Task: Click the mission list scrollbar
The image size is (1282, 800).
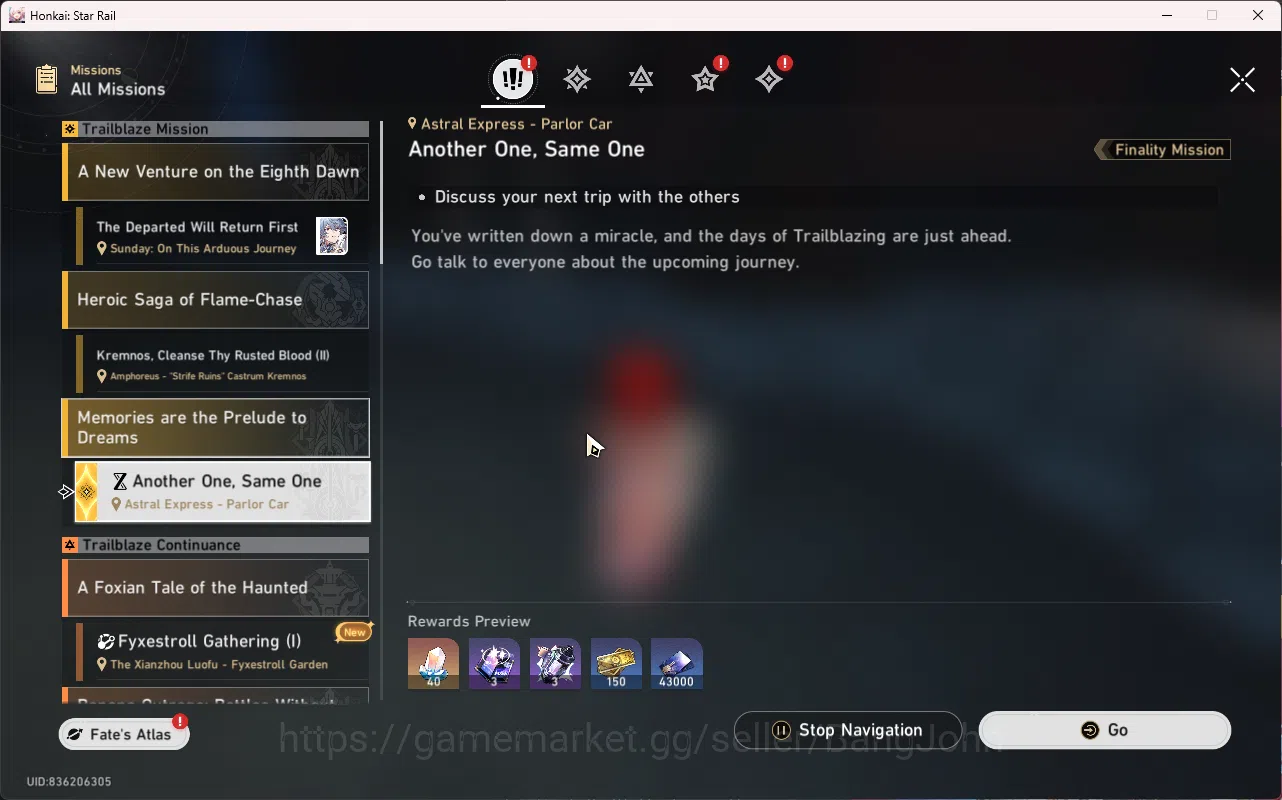Action: (381, 192)
